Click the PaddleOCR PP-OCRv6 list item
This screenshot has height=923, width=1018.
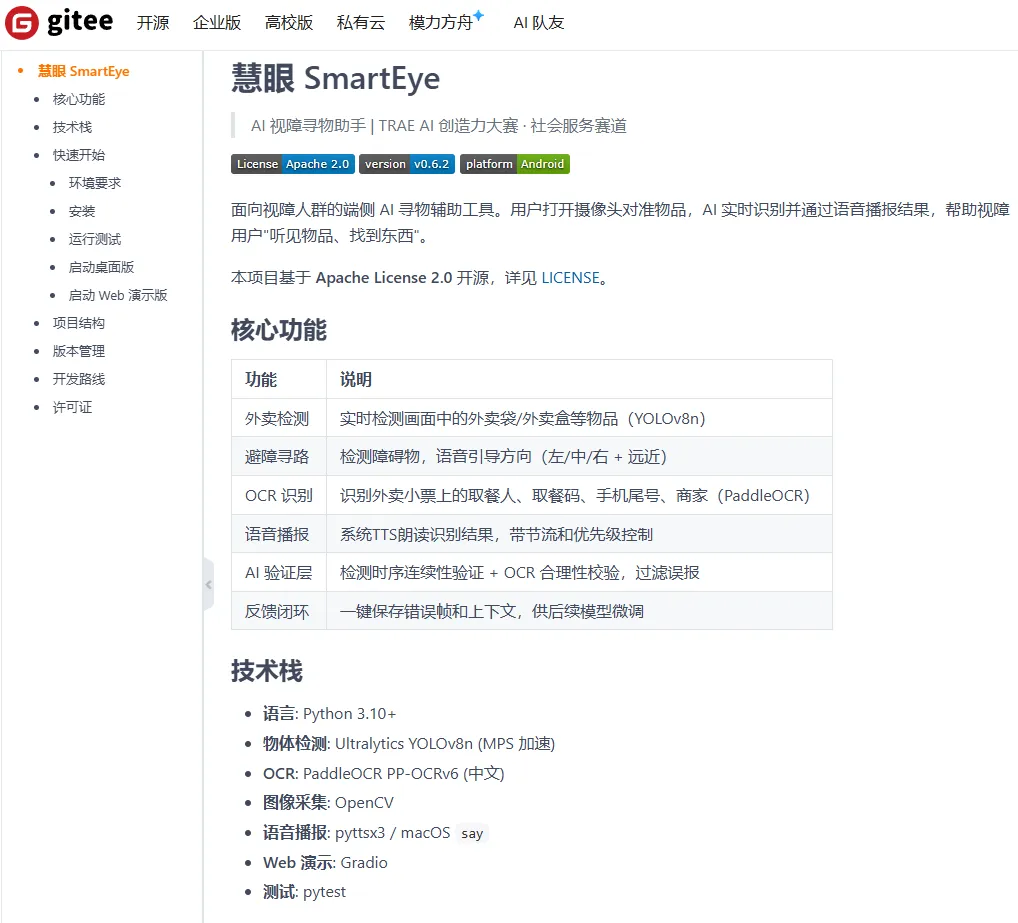pos(384,774)
